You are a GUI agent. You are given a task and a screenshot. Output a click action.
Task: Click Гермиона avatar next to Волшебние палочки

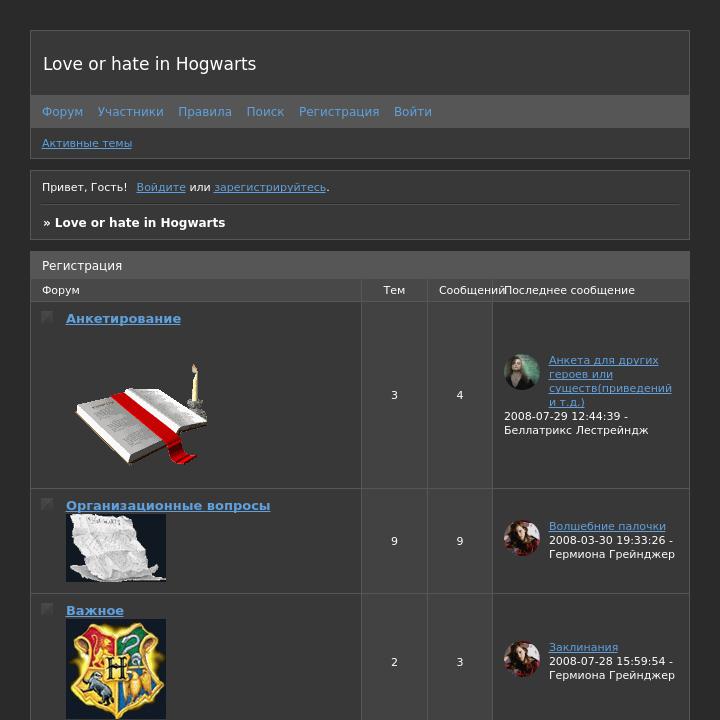pos(522,538)
